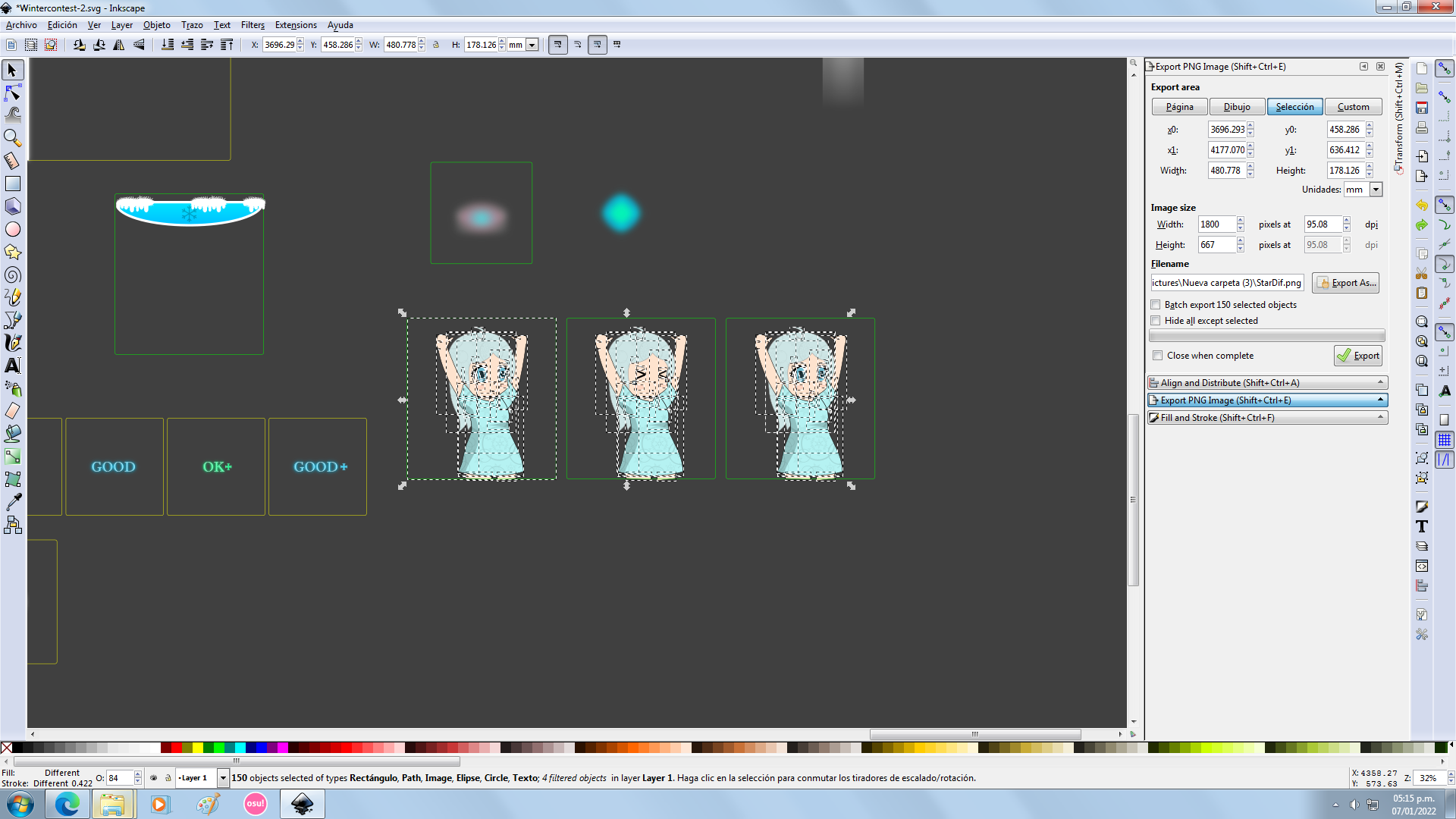
Task: Click the redo arrow icon
Action: [1422, 225]
